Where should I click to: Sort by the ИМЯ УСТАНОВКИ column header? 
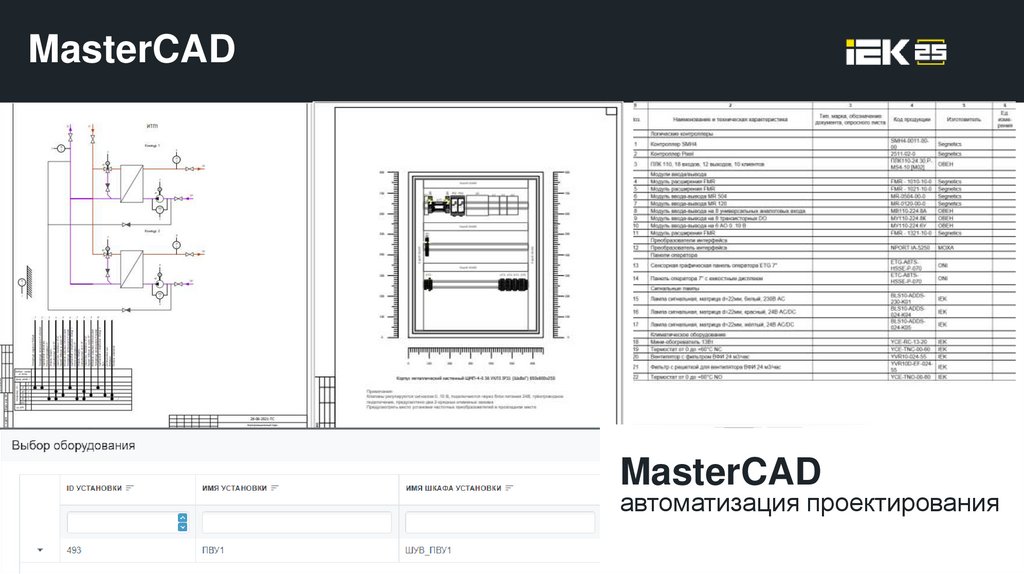[234, 488]
